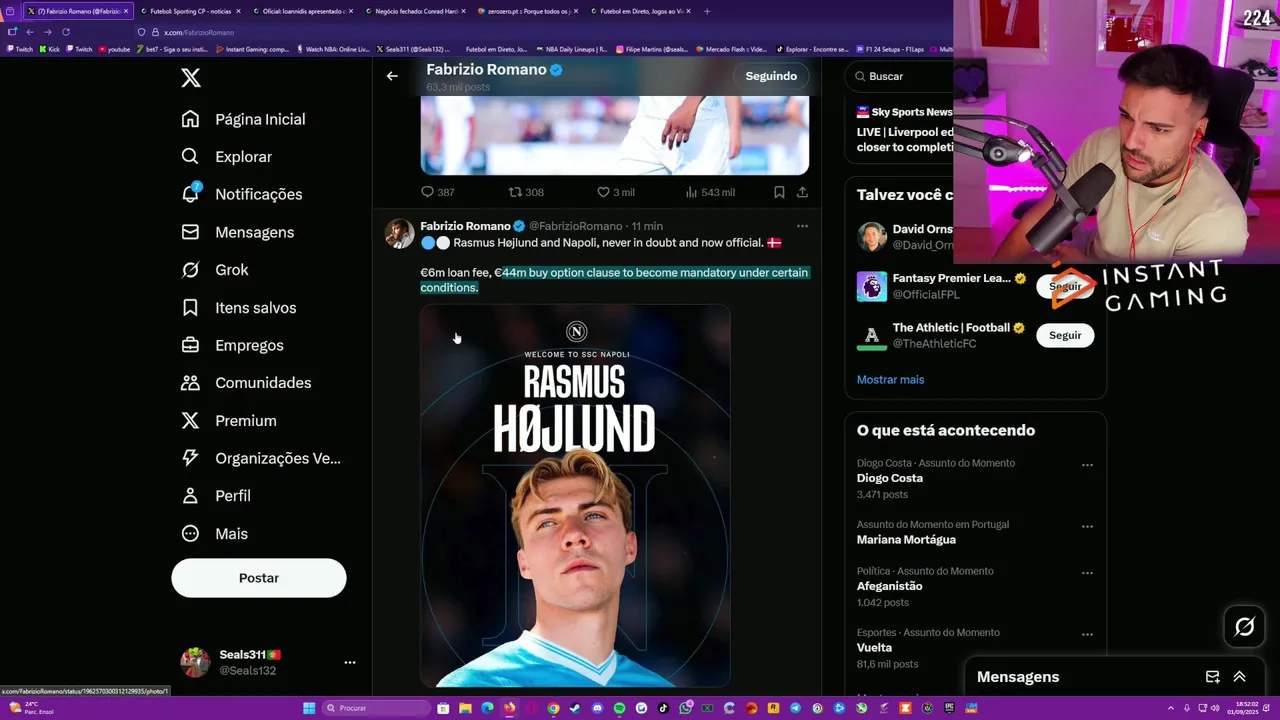Open Notificações with the bell icon
The width and height of the screenshot is (1280, 720).
pyautogui.click(x=241, y=194)
